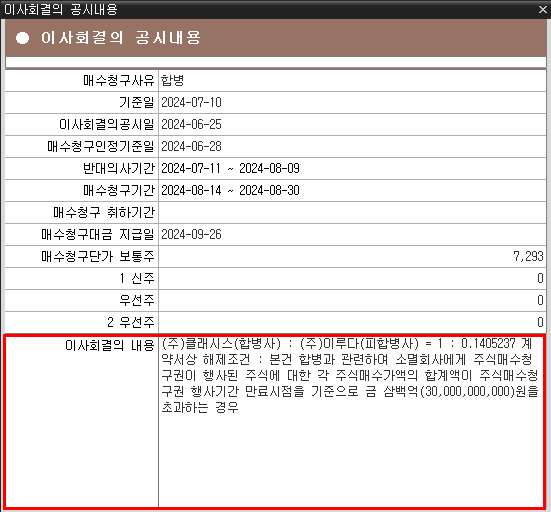
Task: Select 매수청구인정기준일 value 2024-06-28
Action: 192,146
